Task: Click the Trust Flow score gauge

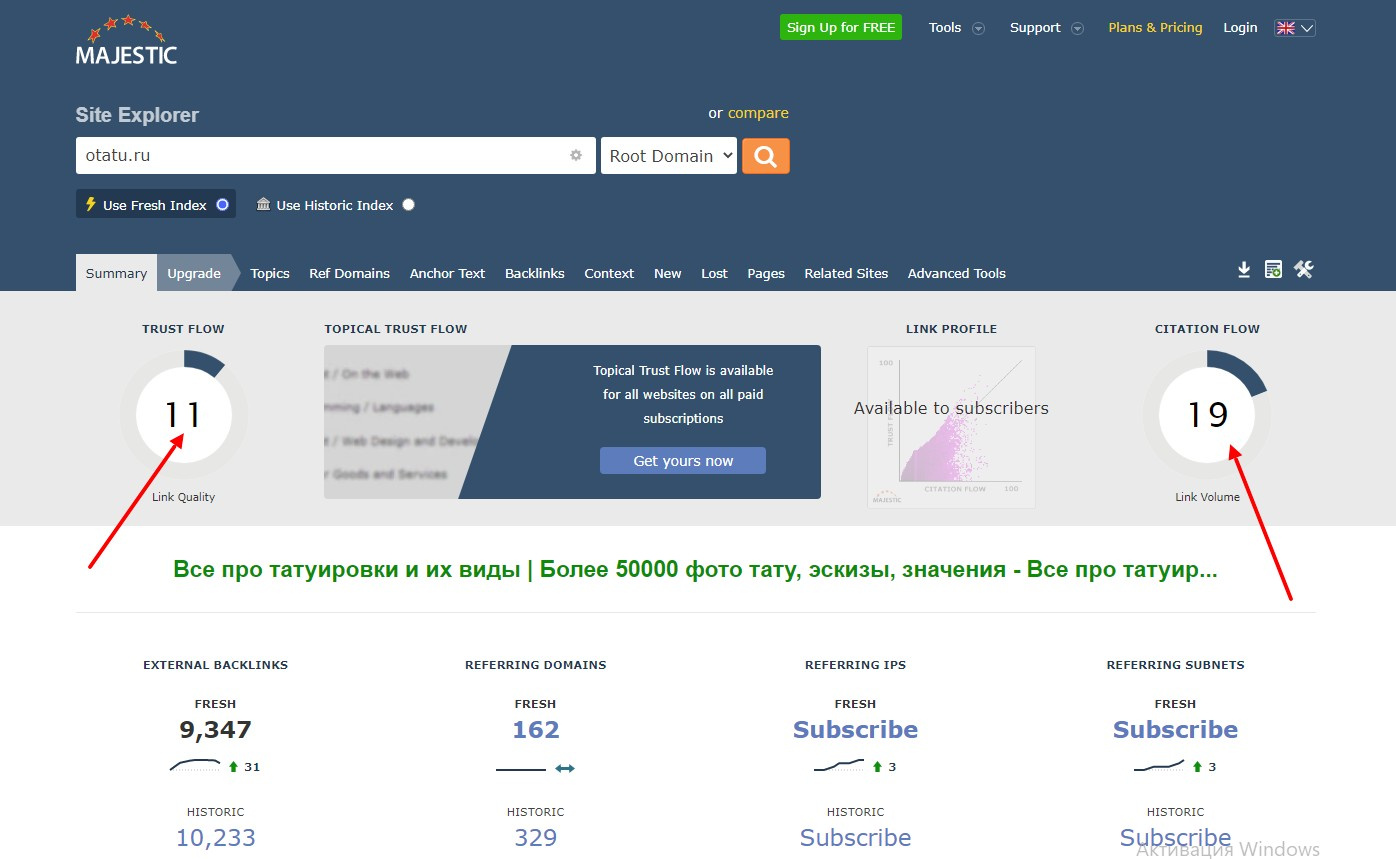Action: (184, 414)
